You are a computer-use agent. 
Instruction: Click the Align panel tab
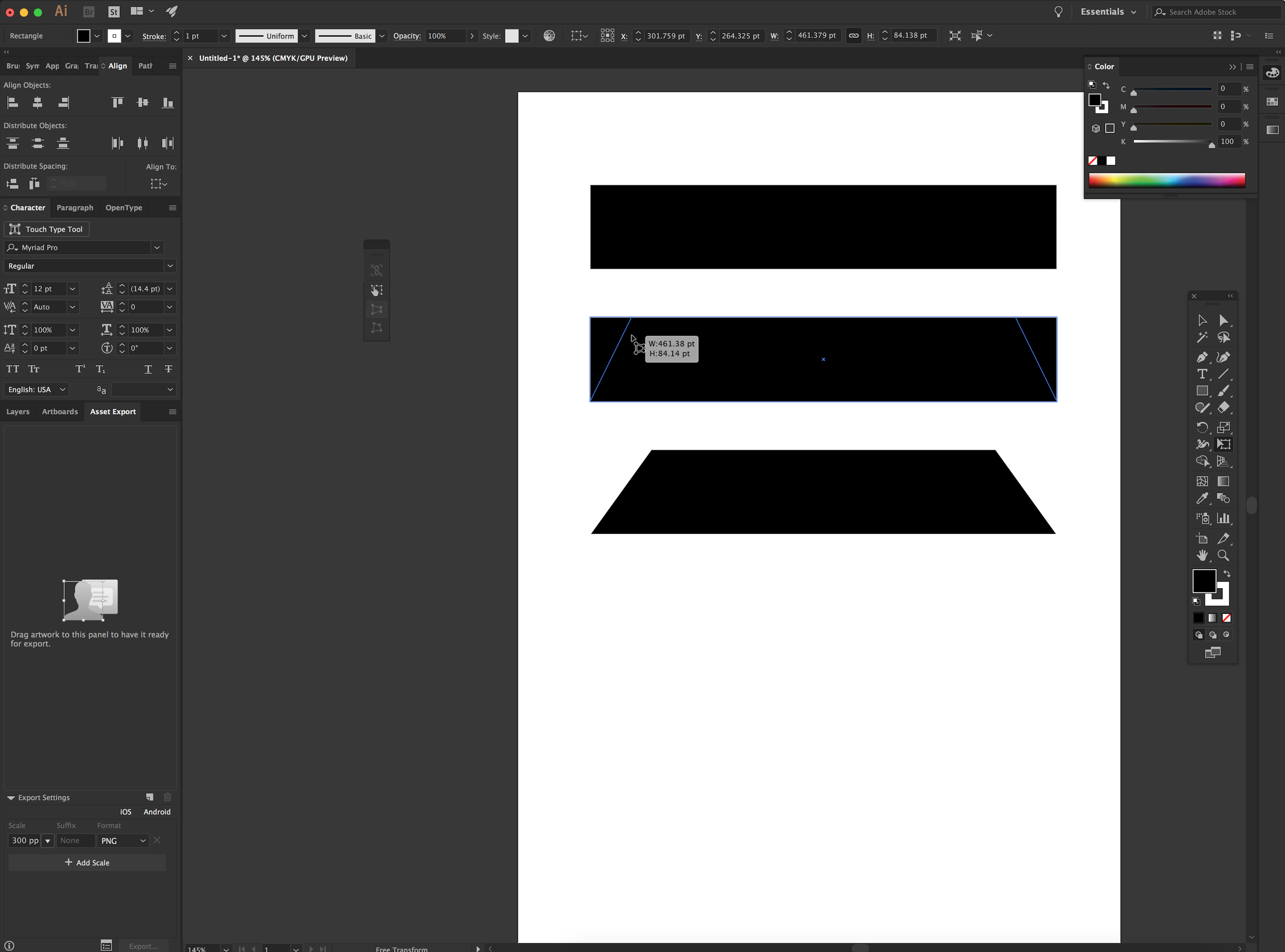(x=118, y=66)
